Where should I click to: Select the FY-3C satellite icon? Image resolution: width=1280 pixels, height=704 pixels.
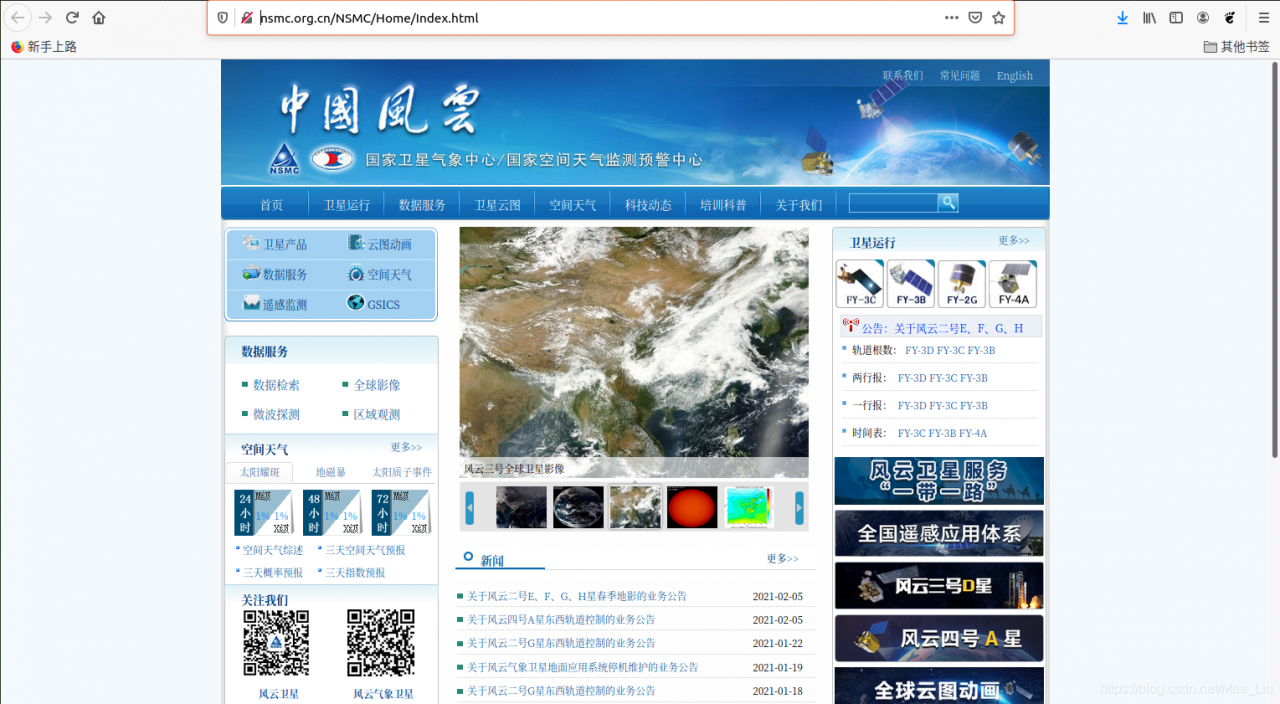pyautogui.click(x=859, y=283)
